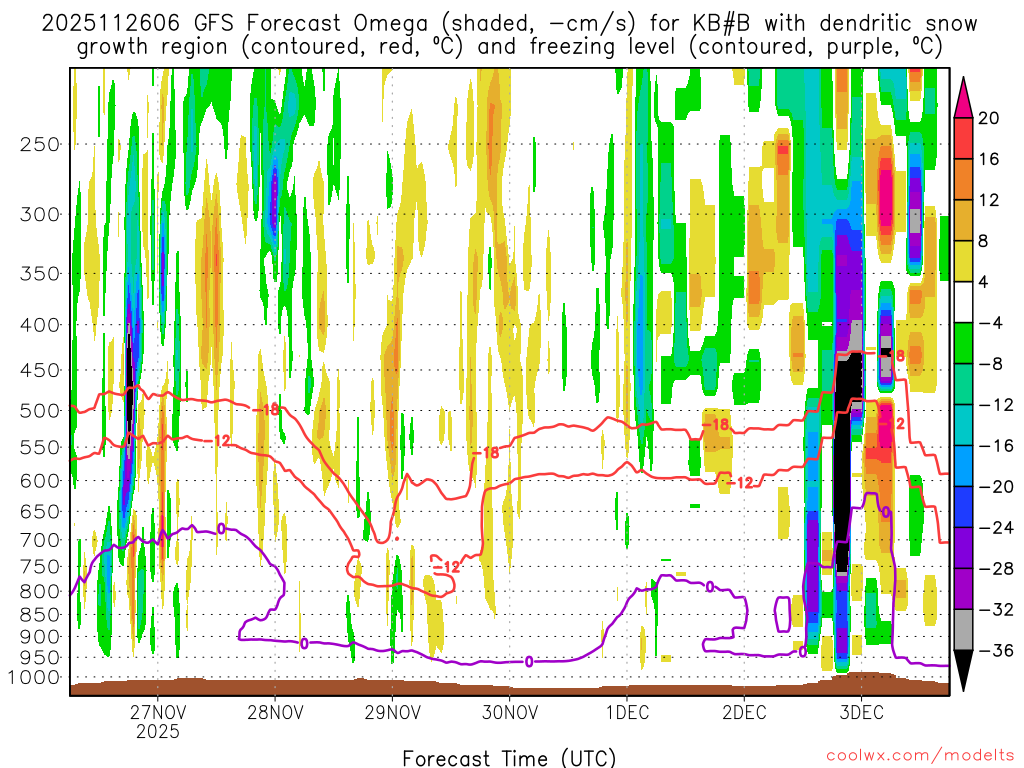Pick the red colorbar swatch between 16 and 20
This screenshot has width=1024, height=768.
(963, 138)
